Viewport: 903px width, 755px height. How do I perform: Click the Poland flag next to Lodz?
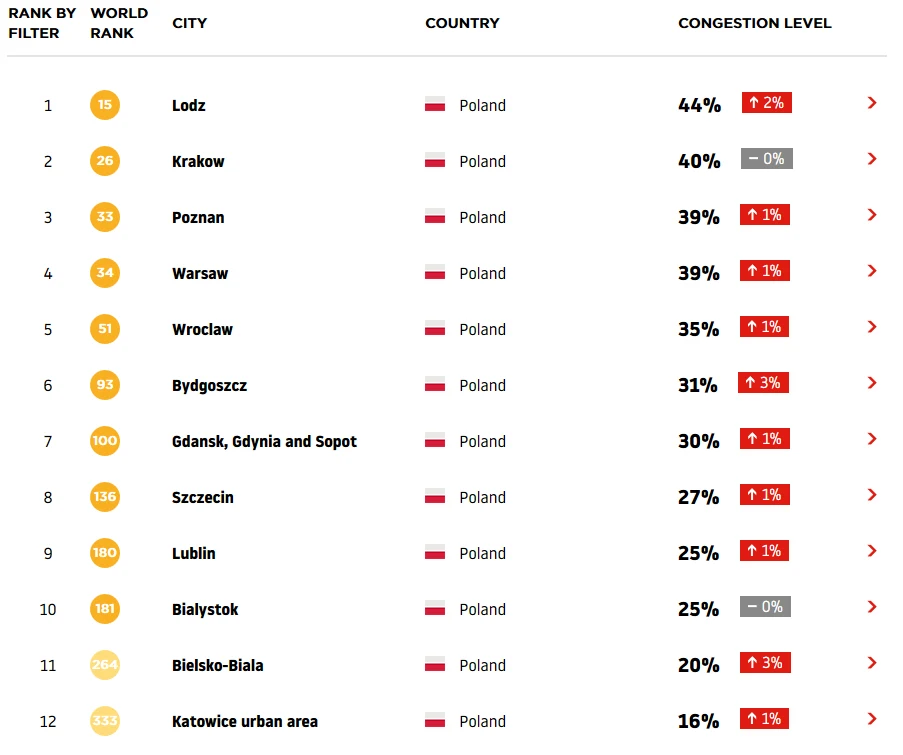click(x=435, y=105)
